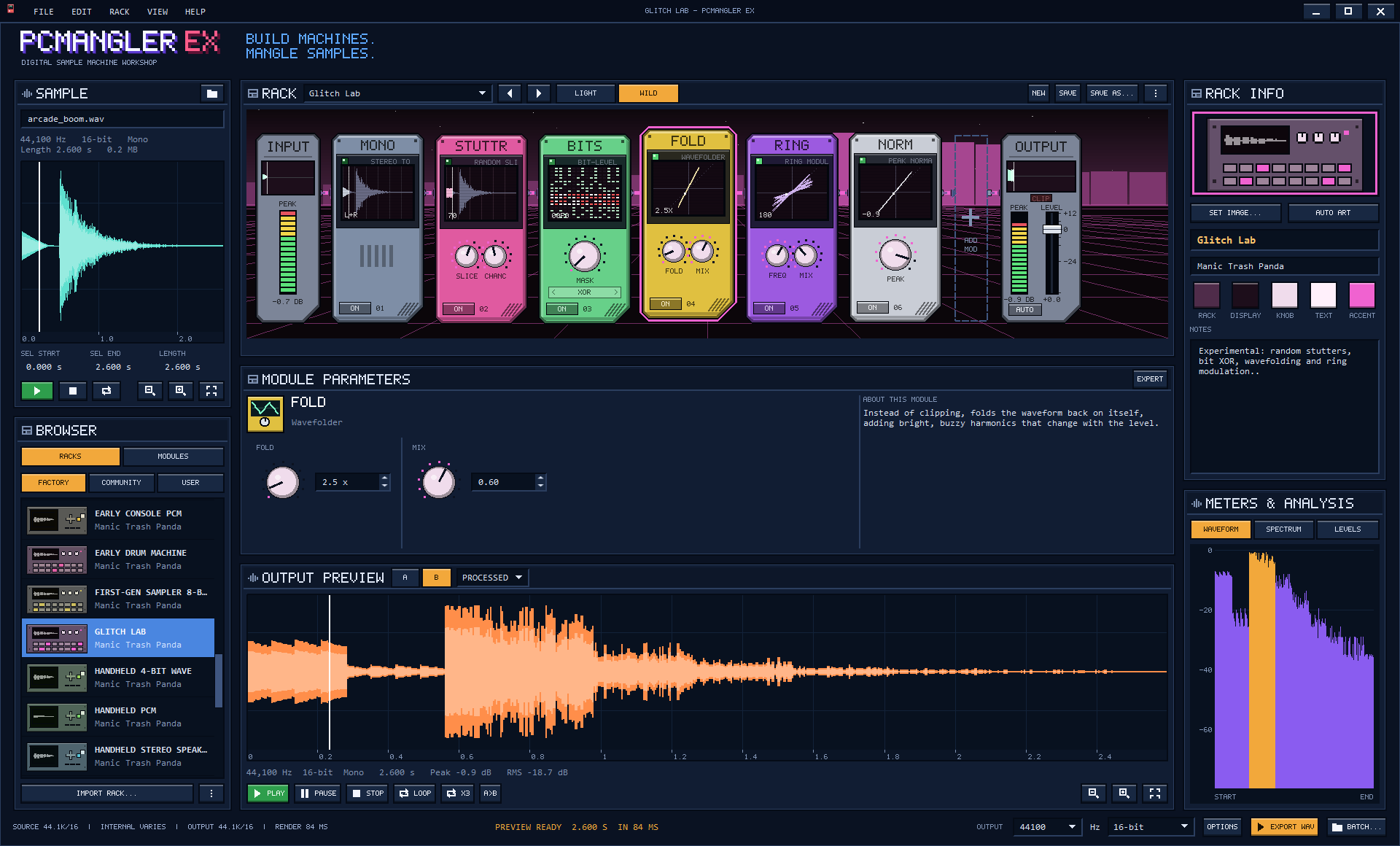
Task: Click NEW rack button
Action: click(1038, 93)
